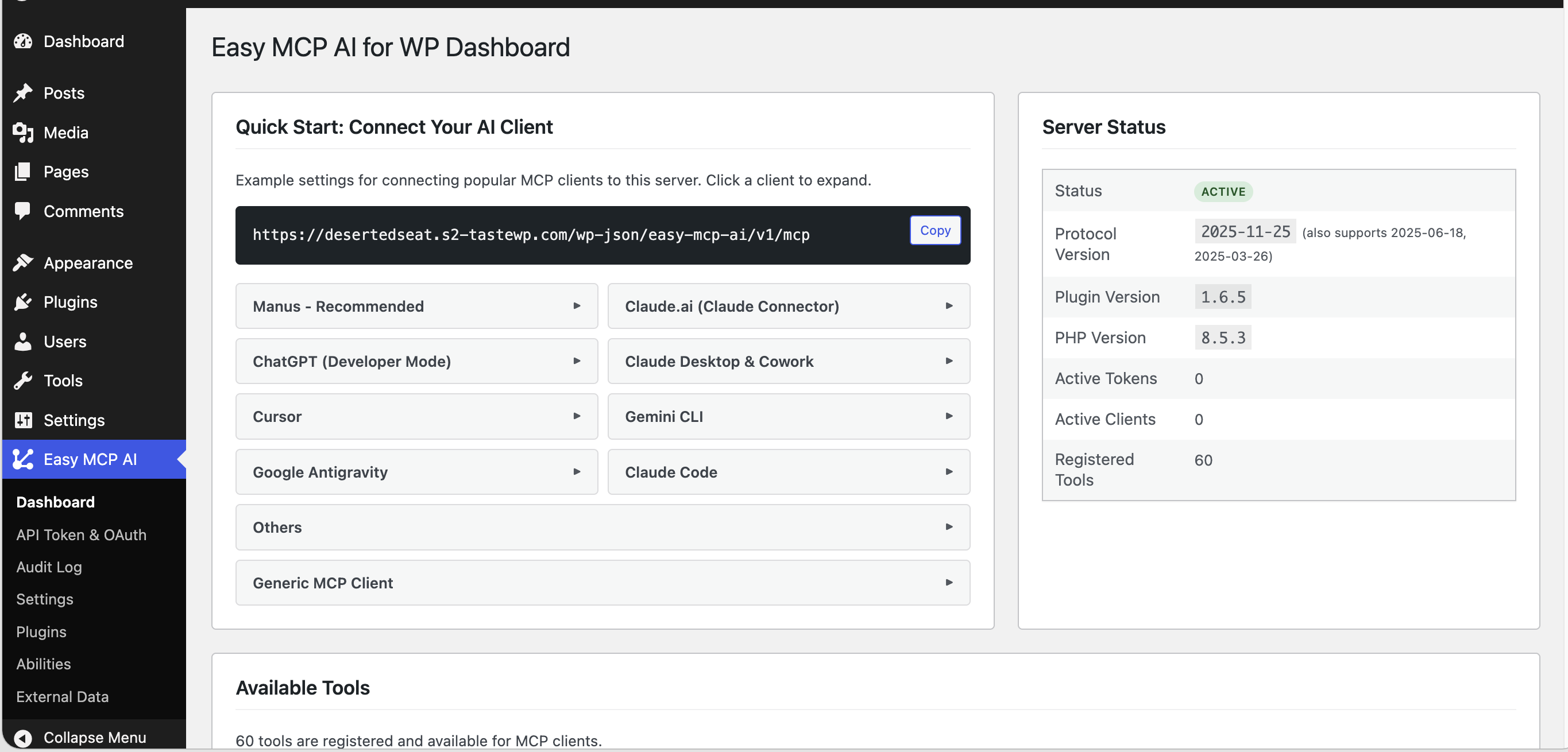Click the Pages icon in sidebar
The height and width of the screenshot is (752, 1568).
(23, 172)
